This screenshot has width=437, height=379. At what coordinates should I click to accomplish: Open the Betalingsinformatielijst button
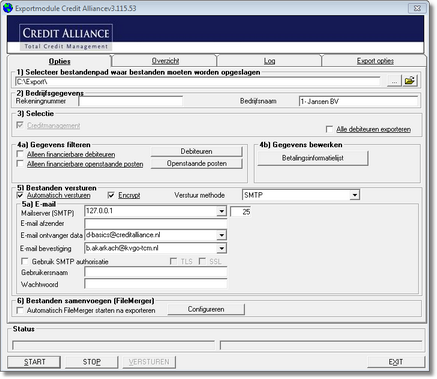(313, 158)
